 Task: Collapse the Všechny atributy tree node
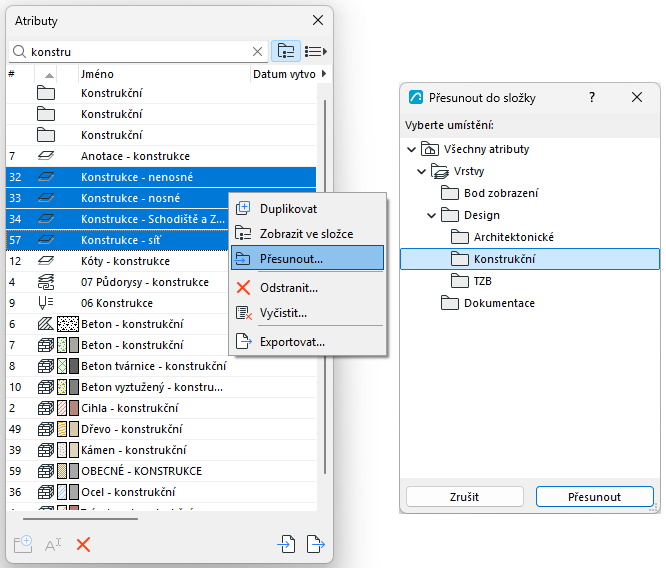pos(411,149)
